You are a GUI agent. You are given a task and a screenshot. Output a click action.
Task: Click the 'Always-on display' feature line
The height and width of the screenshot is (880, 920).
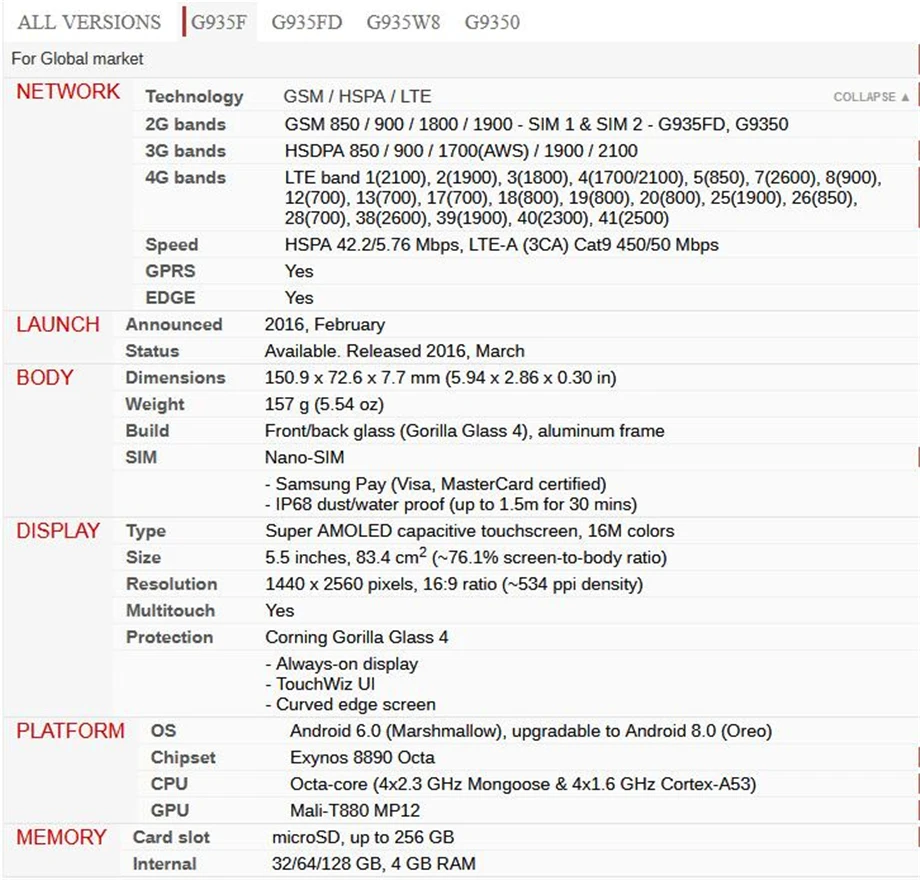[341, 664]
